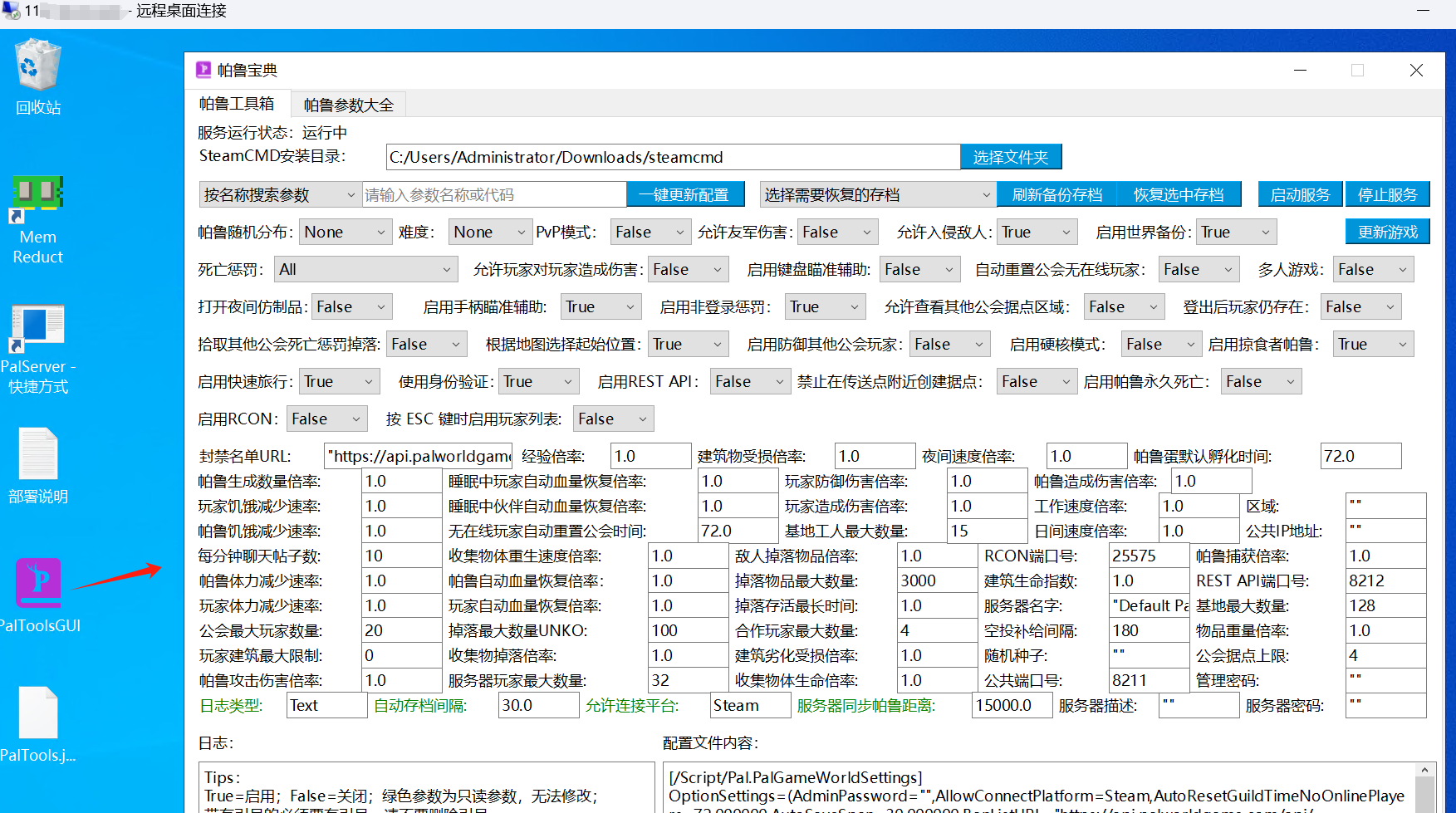Click the 帕鲁蛋默认孵化时间 field

[1360, 456]
